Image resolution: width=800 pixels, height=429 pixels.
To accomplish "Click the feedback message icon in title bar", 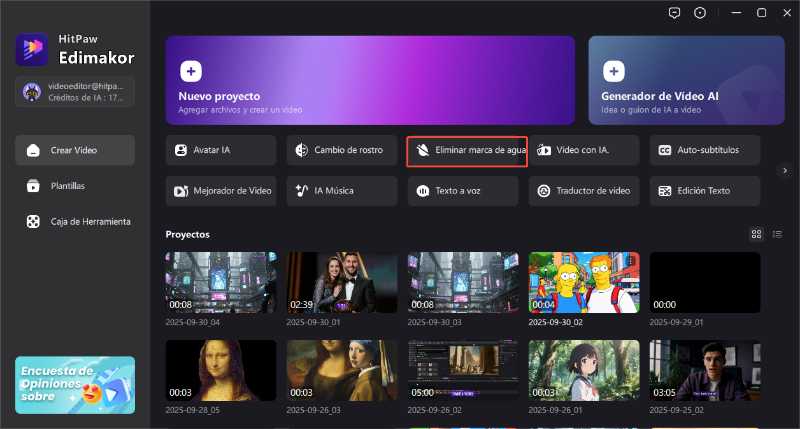I will click(x=674, y=13).
